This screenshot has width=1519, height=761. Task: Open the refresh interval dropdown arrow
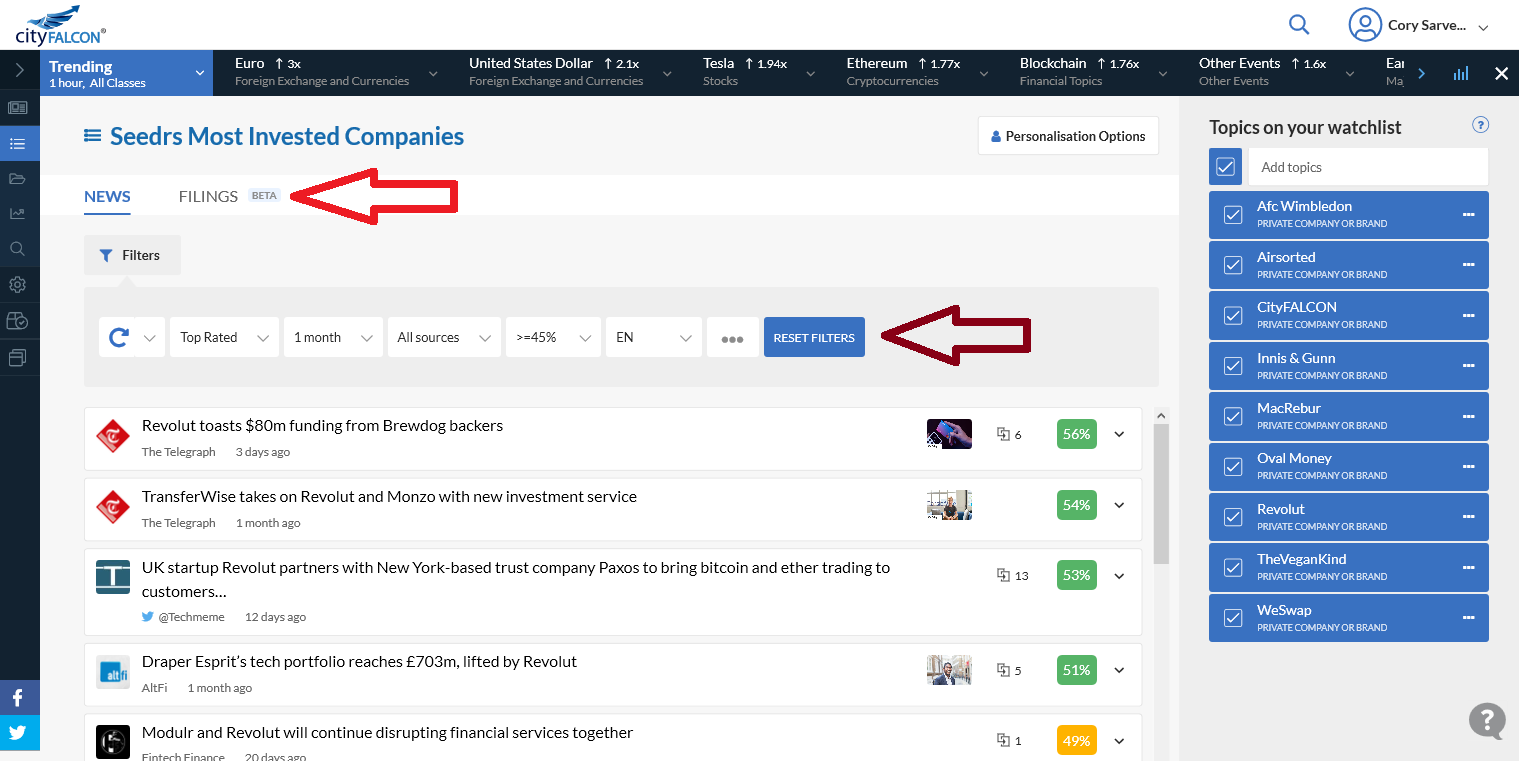(150, 338)
